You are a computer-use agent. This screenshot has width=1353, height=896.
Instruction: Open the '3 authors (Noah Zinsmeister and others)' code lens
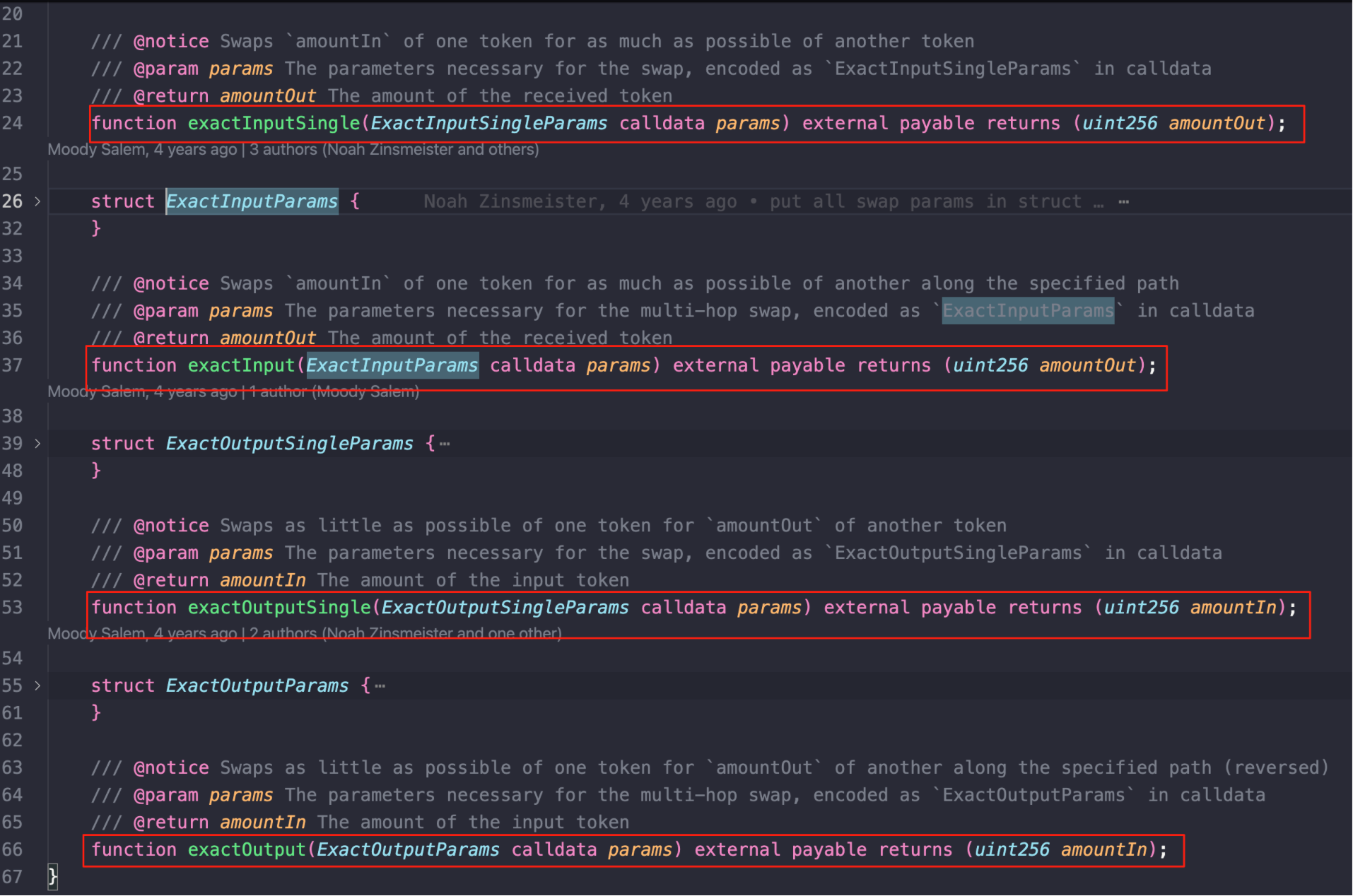coord(394,150)
